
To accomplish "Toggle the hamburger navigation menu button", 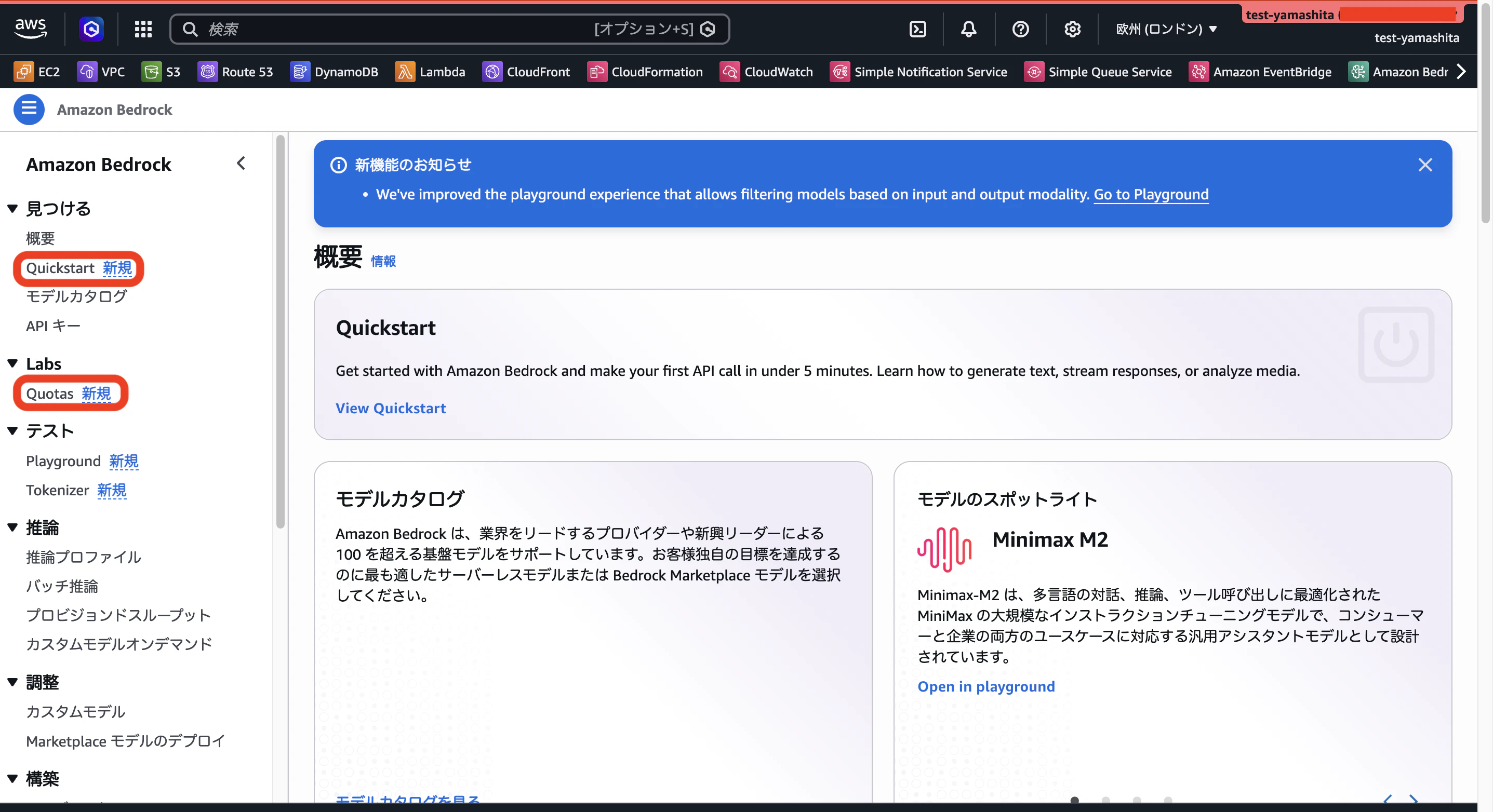I will pyautogui.click(x=29, y=109).
